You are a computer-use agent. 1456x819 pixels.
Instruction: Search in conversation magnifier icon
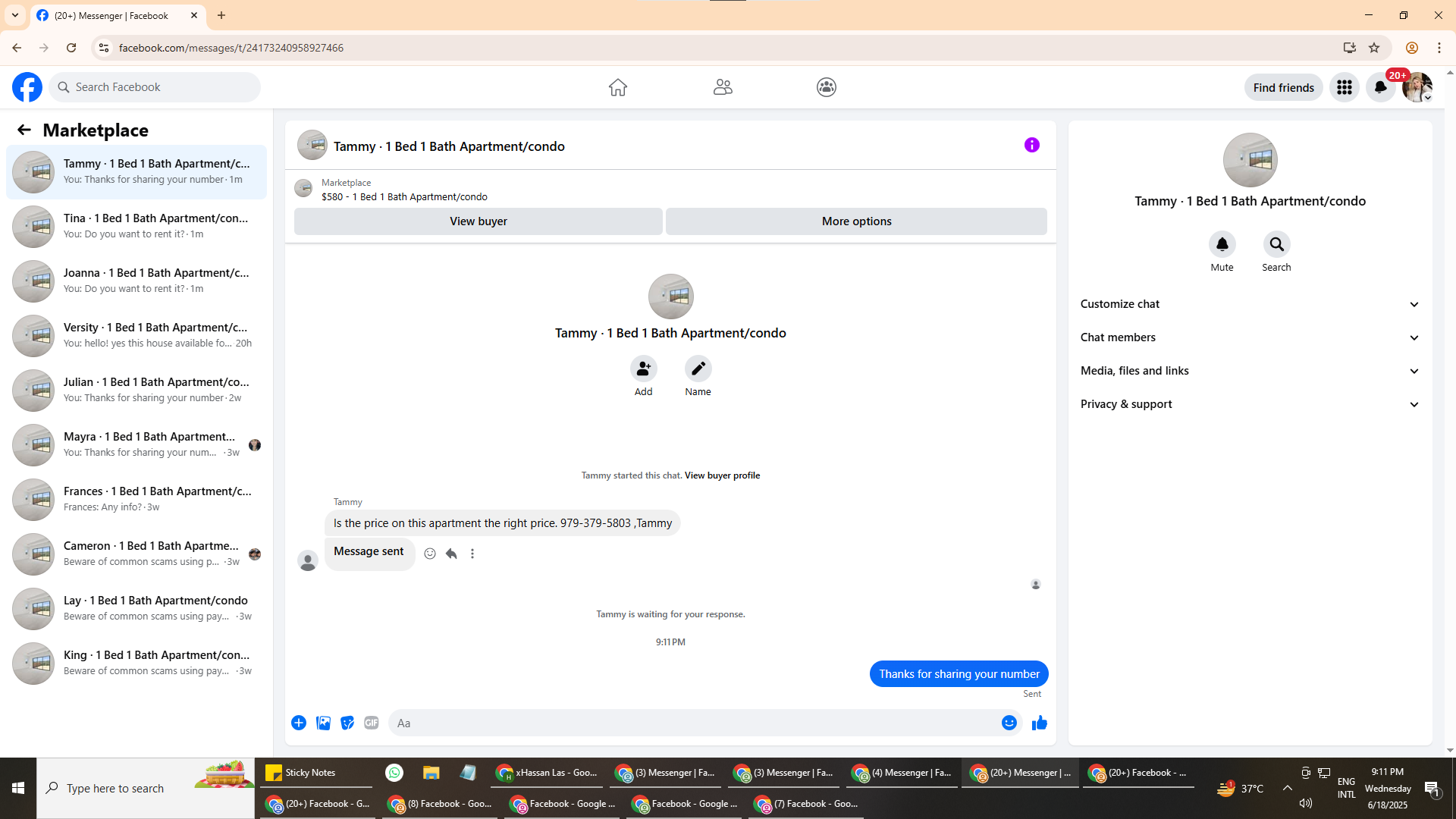point(1277,244)
